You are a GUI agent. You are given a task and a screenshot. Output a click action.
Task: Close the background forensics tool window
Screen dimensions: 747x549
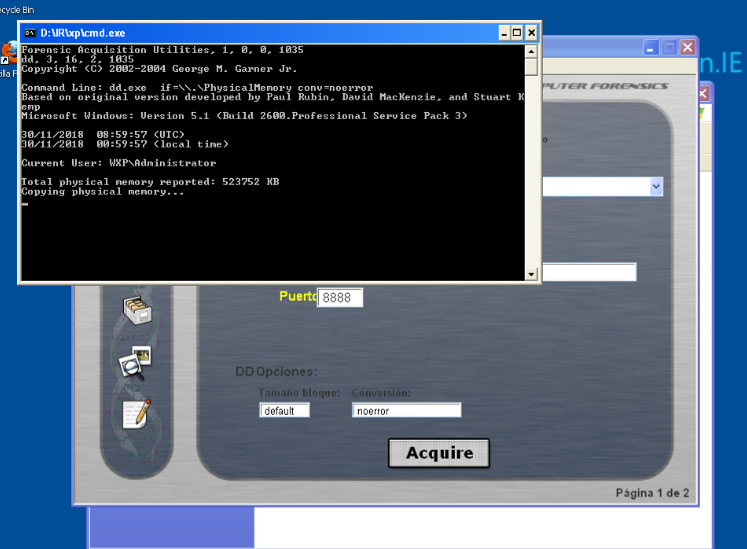(687, 47)
